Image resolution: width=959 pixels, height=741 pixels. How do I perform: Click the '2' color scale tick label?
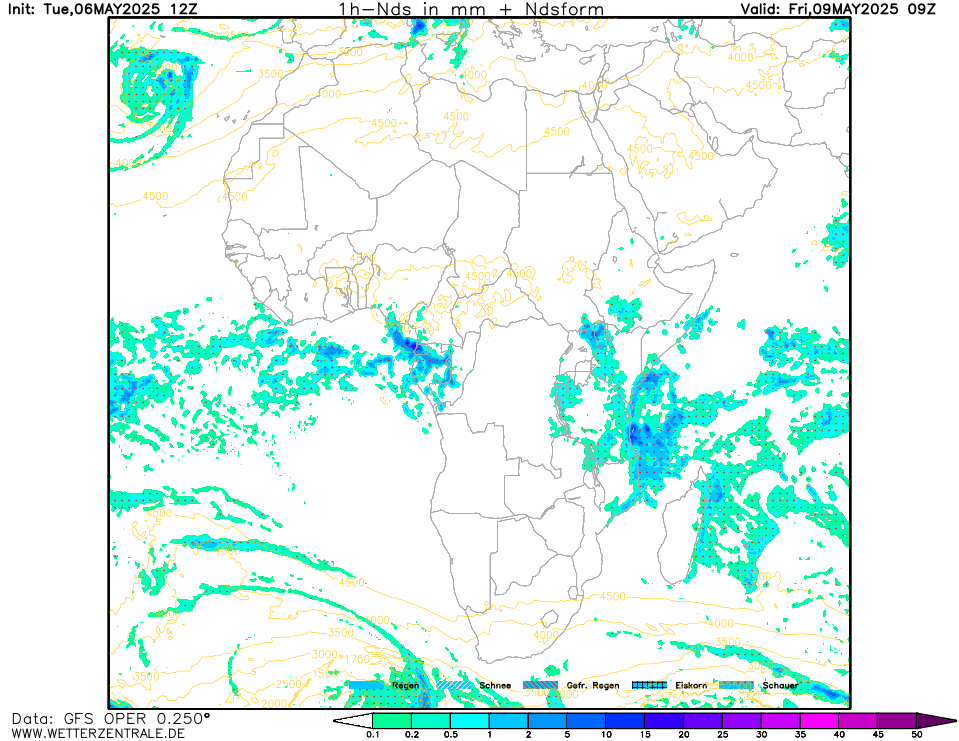(x=528, y=734)
